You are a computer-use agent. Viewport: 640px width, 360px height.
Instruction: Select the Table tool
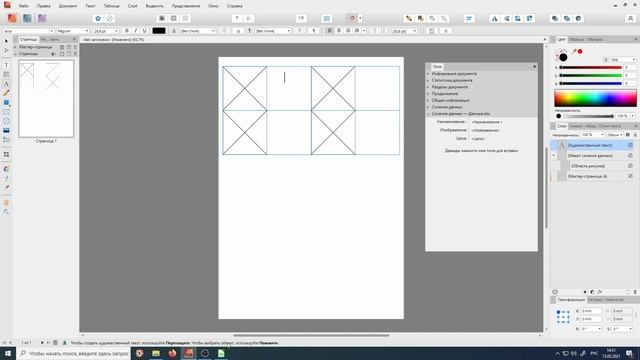6,74
